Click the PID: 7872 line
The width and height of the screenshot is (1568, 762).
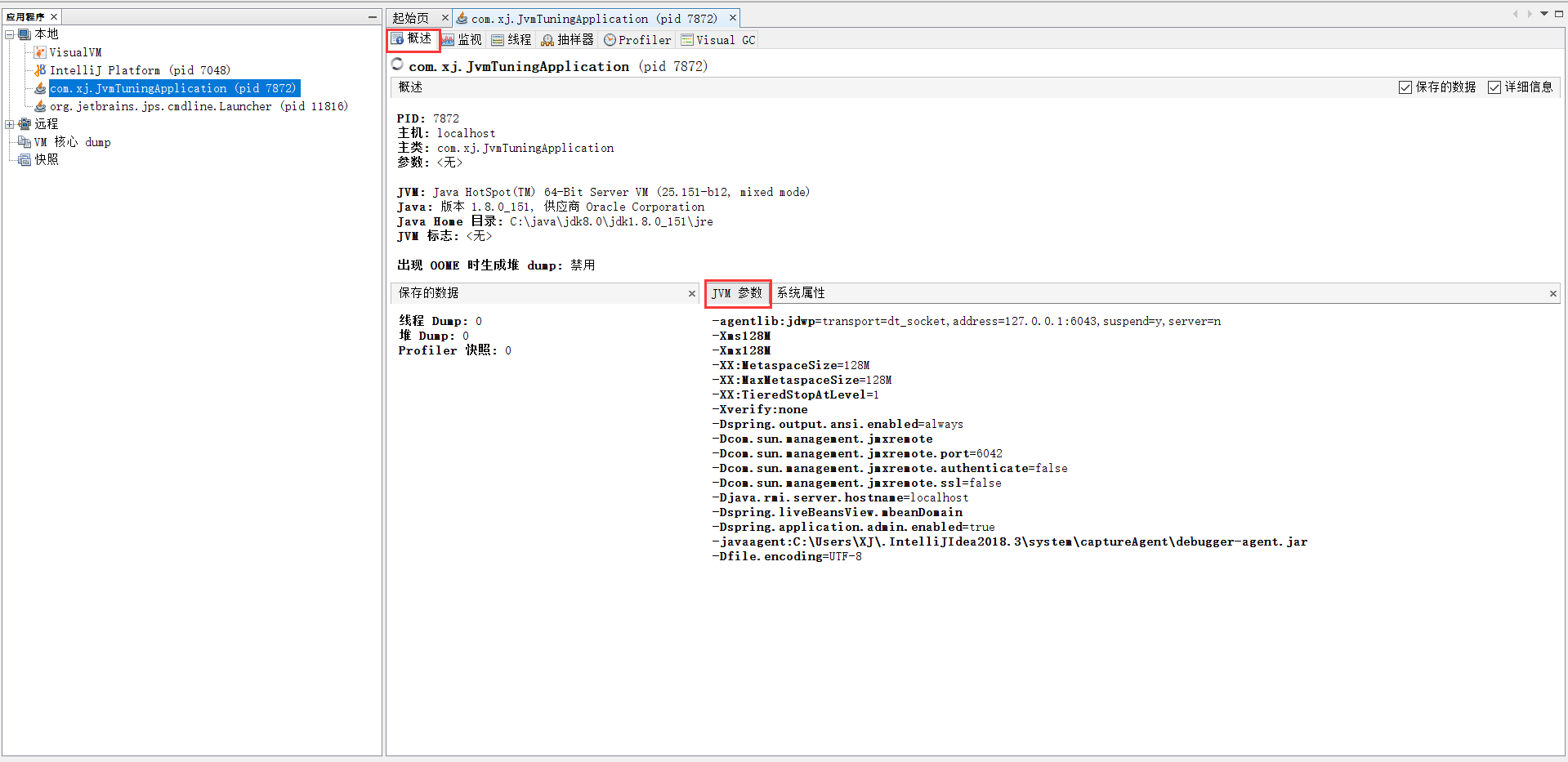428,118
